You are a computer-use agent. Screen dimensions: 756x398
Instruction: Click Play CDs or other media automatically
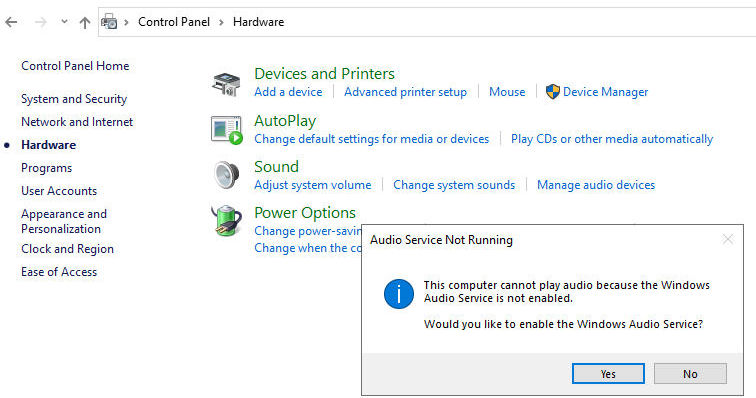coord(612,139)
